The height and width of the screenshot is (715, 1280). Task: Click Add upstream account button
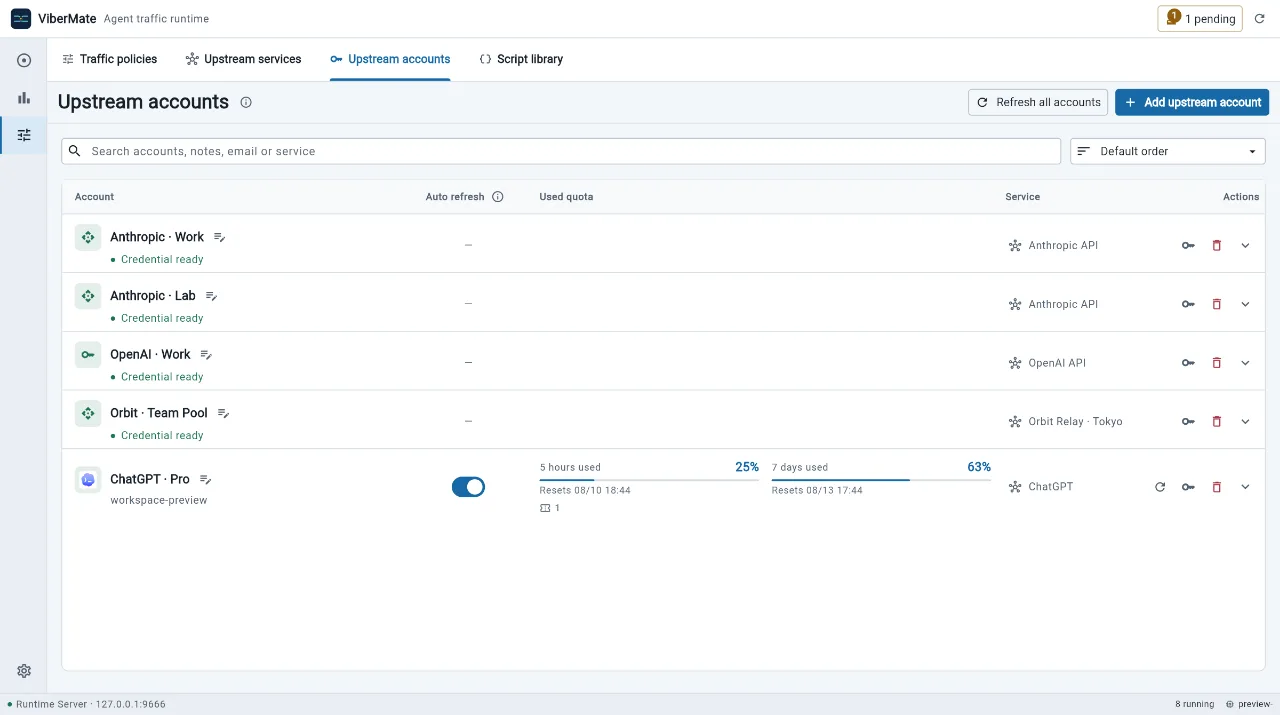1192,102
